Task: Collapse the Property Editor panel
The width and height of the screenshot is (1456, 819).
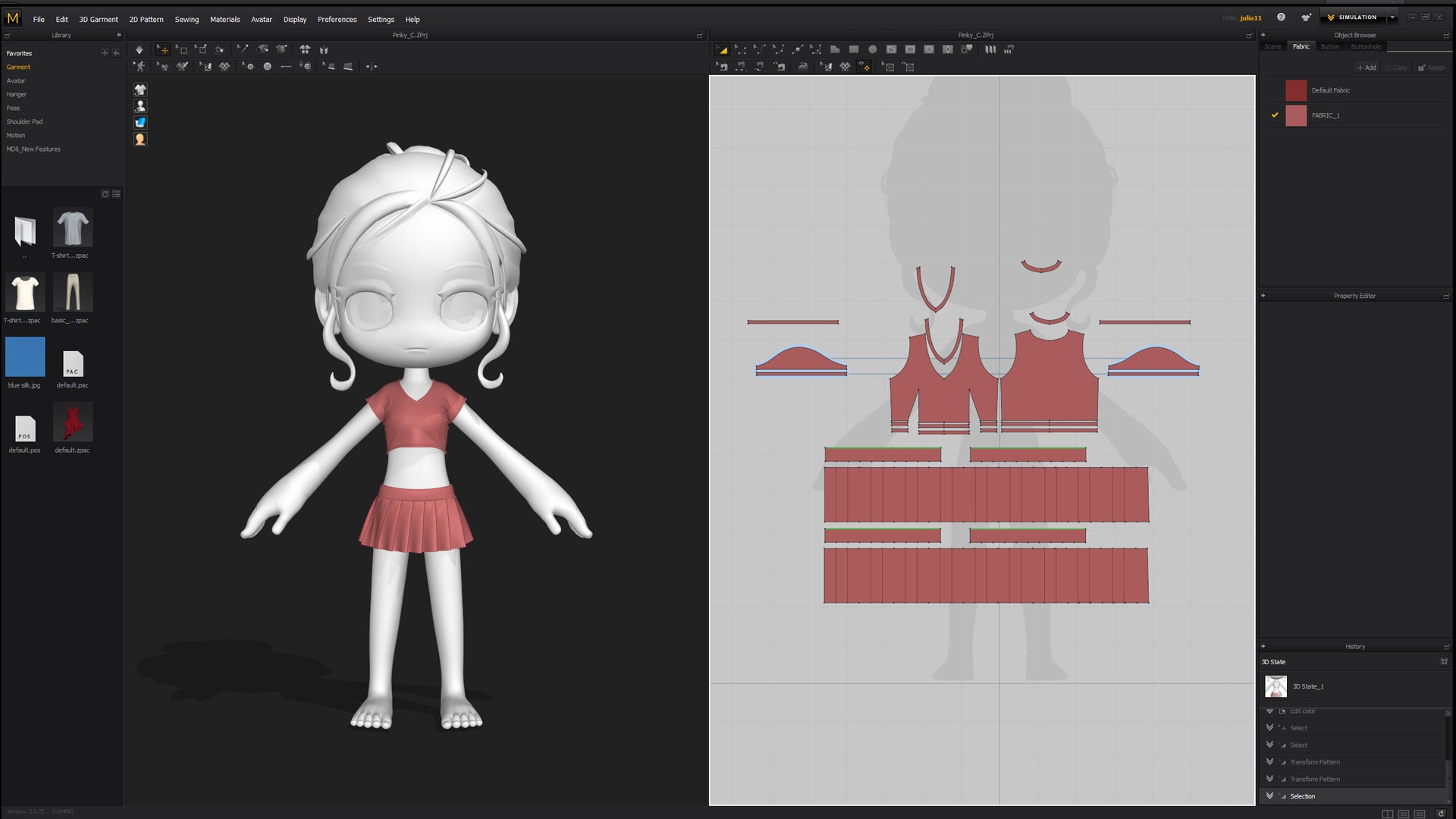Action: click(x=1263, y=296)
